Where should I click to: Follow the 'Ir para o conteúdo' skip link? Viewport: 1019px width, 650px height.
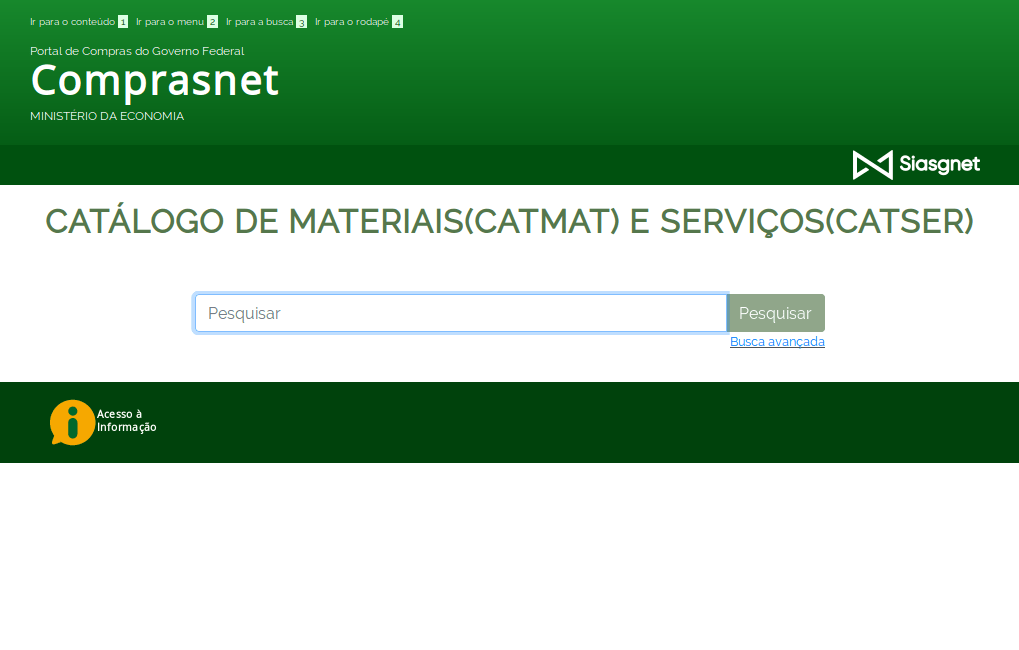[79, 22]
